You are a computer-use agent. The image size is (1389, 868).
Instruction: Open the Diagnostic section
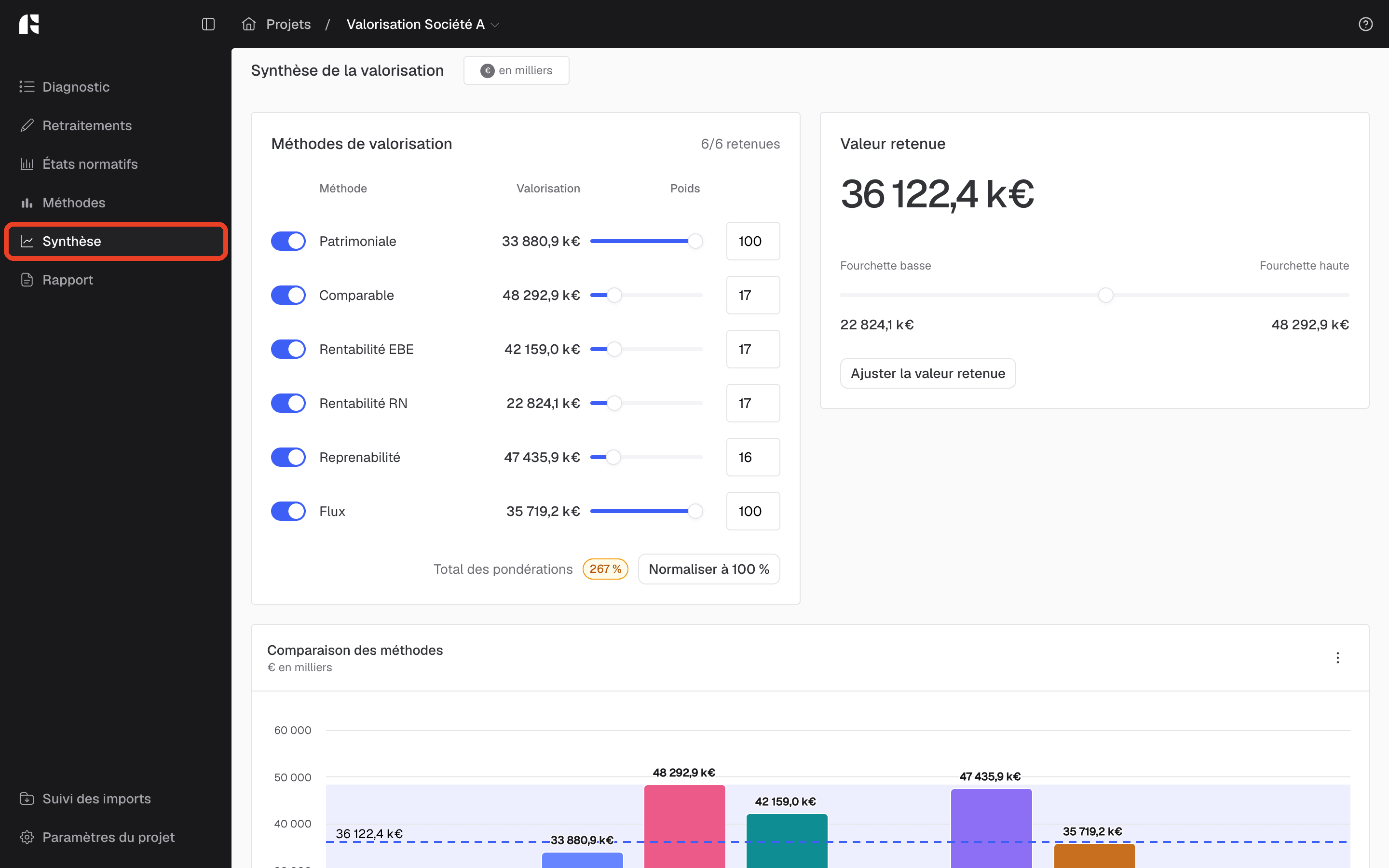[x=116, y=87]
